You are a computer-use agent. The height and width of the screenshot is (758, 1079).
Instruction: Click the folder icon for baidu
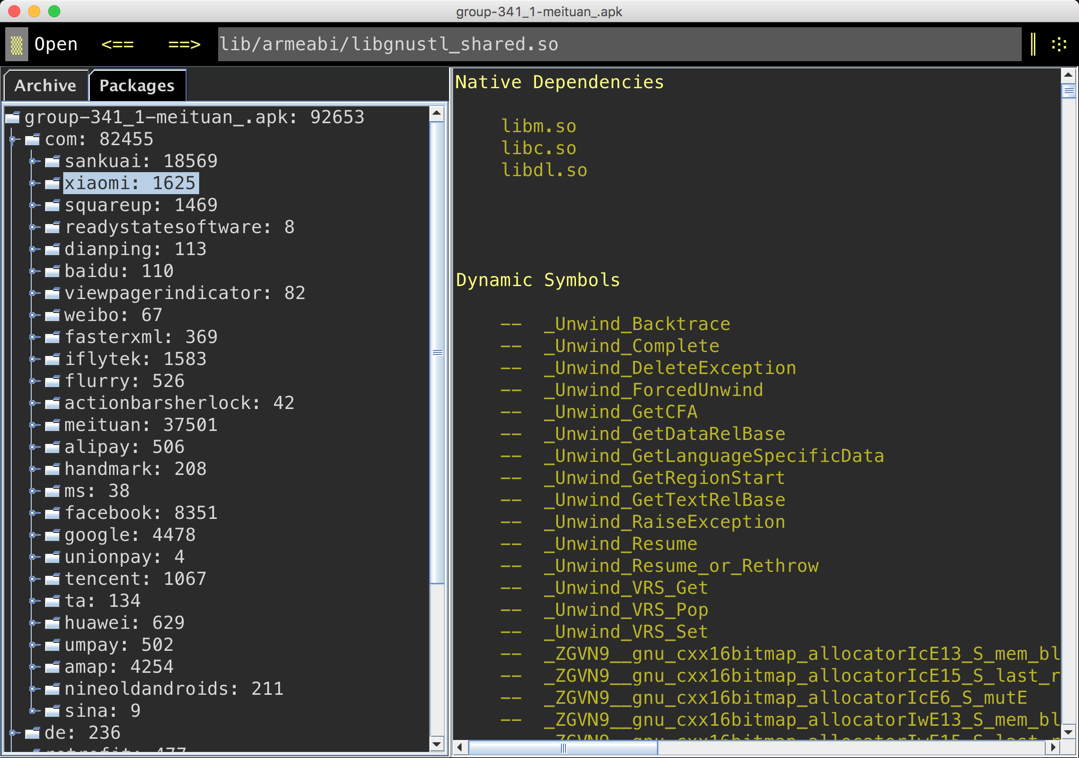tap(52, 272)
